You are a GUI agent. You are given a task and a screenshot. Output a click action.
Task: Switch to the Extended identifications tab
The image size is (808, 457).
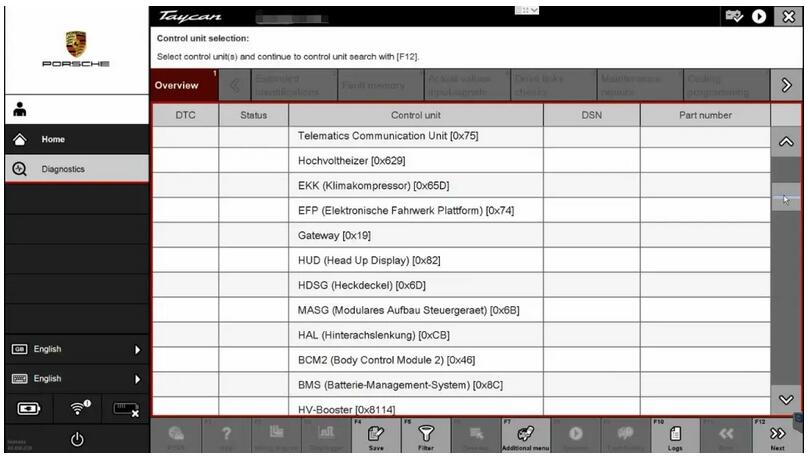(294, 85)
